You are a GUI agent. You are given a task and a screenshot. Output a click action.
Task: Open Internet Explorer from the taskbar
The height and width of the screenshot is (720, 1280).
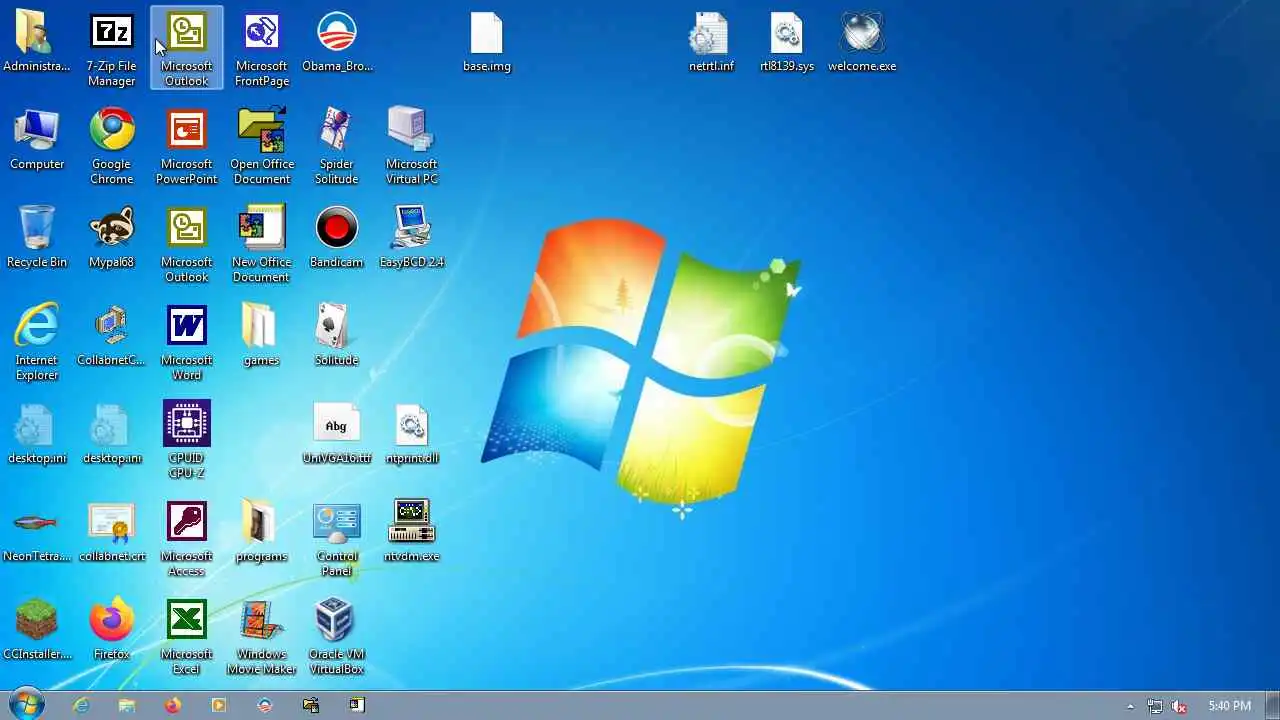tap(81, 705)
